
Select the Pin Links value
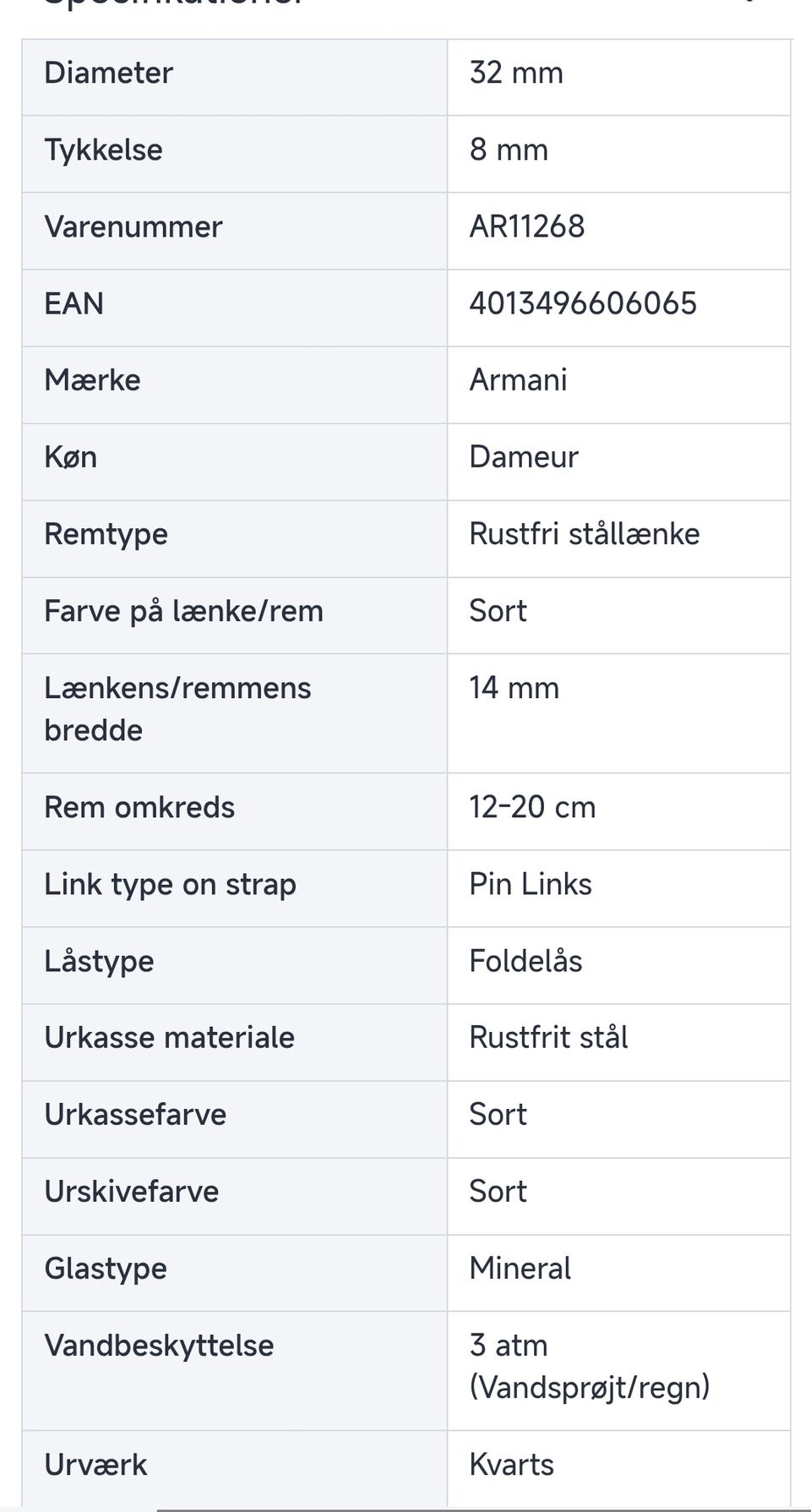(530, 884)
